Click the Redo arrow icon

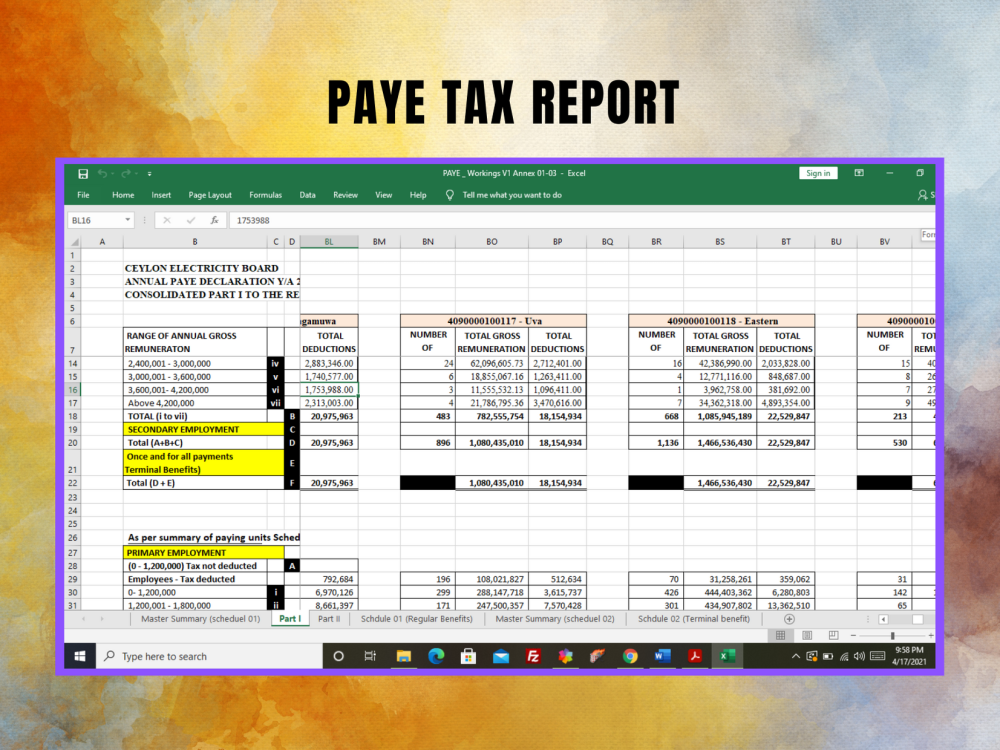point(126,173)
